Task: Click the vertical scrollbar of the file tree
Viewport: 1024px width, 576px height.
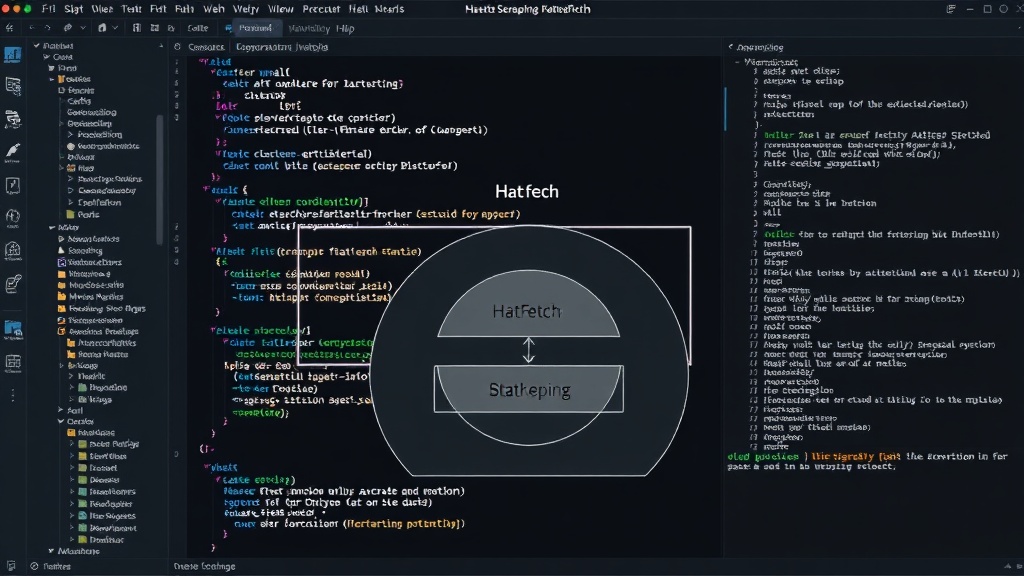Action: [x=159, y=180]
